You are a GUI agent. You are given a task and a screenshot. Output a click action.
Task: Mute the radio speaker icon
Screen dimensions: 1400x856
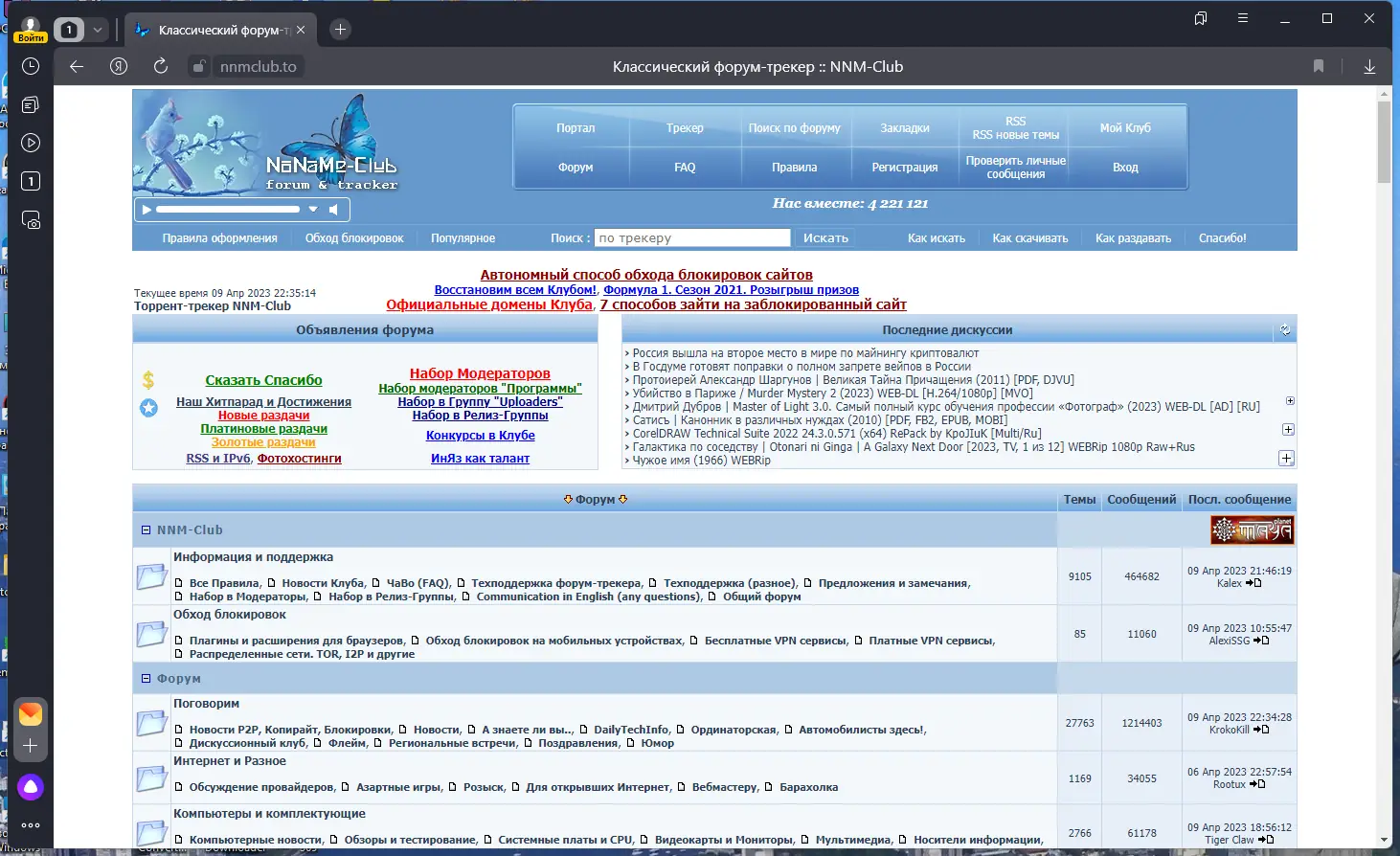[x=334, y=209]
